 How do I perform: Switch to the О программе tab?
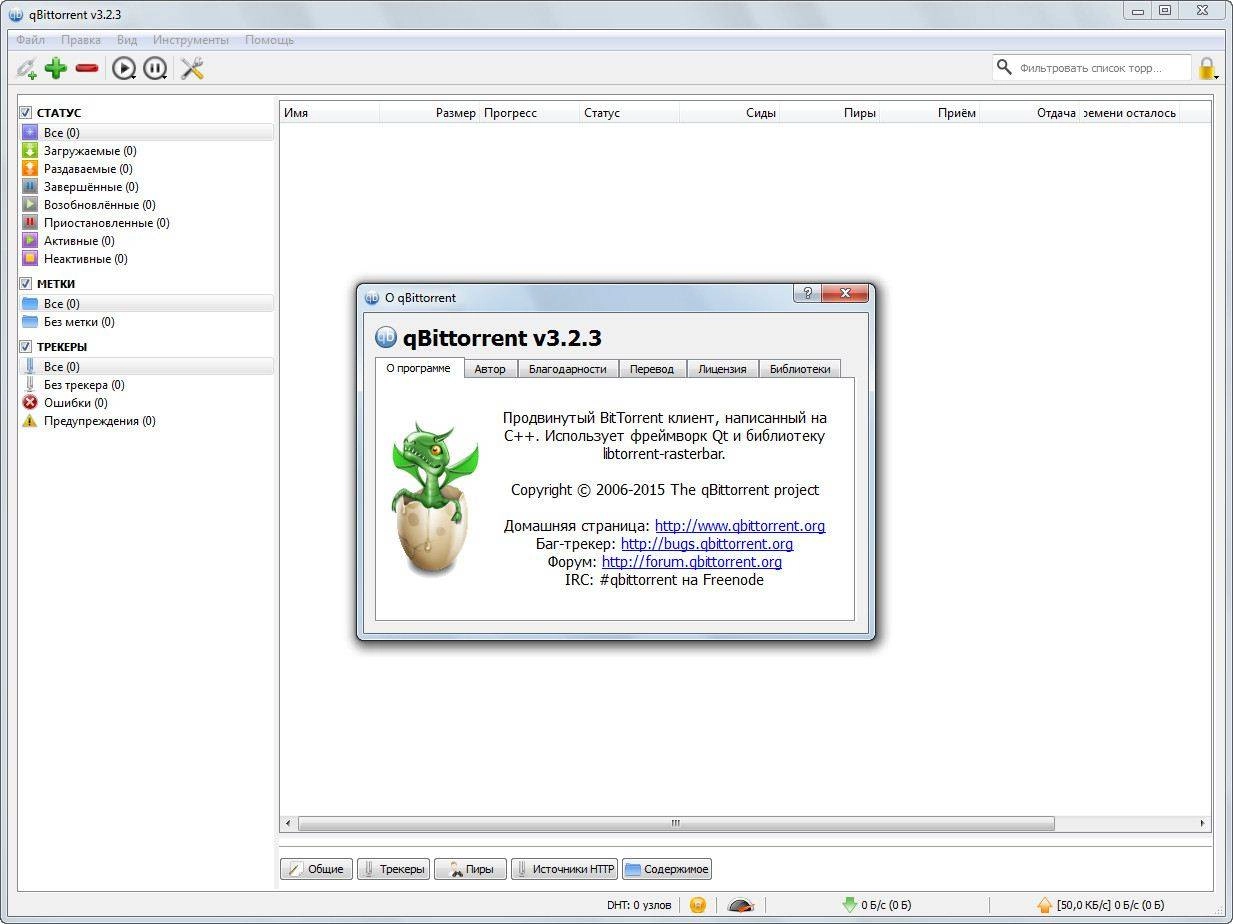pos(419,368)
